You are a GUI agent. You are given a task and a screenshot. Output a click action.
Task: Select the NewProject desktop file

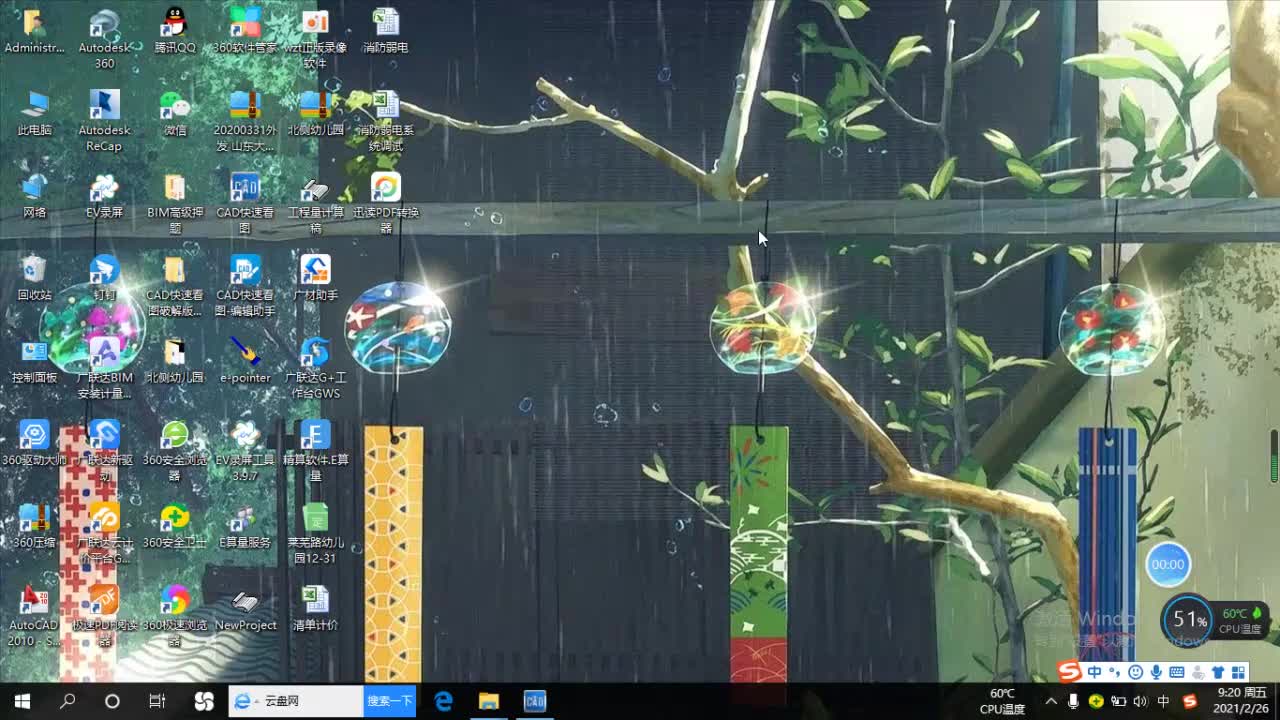[245, 609]
